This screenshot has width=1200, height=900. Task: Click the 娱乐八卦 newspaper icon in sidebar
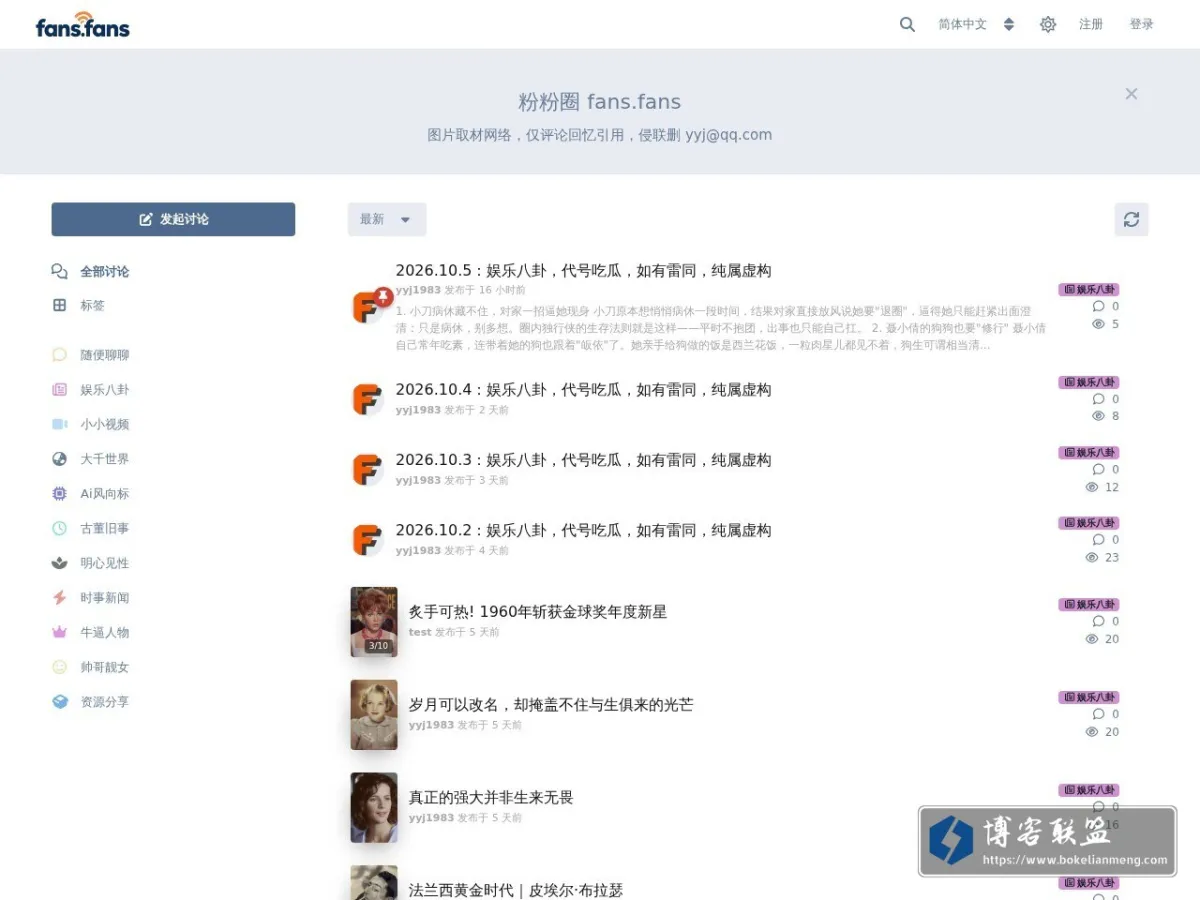pos(60,390)
